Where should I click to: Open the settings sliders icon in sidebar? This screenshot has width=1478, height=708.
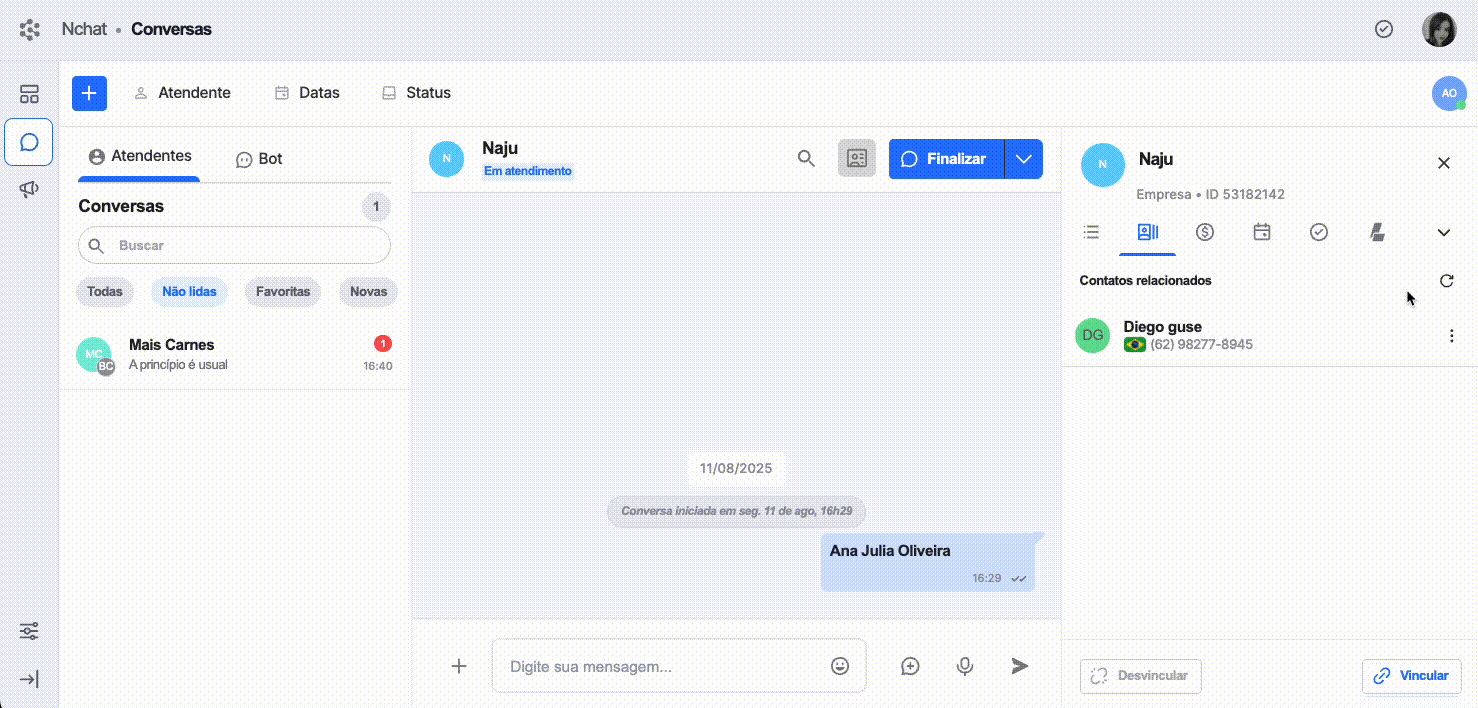pyautogui.click(x=29, y=631)
